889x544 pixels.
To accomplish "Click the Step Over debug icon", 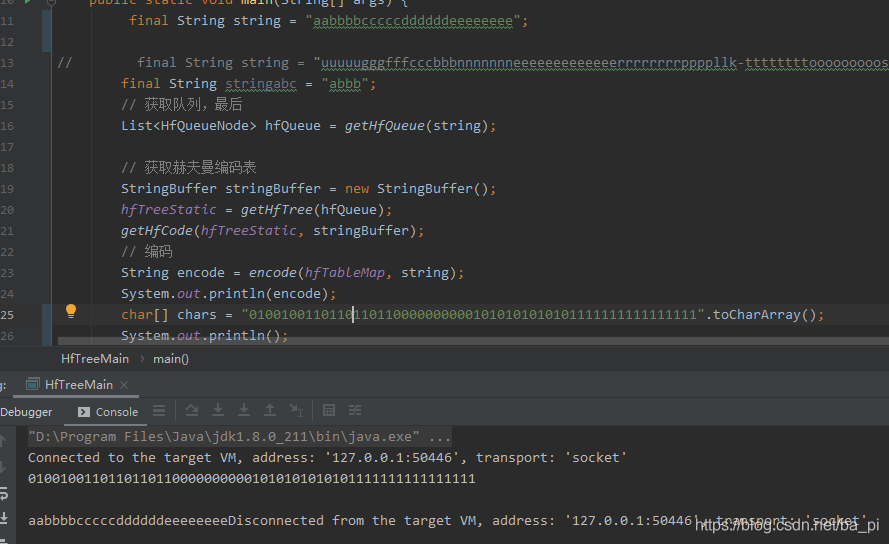I will (192, 410).
